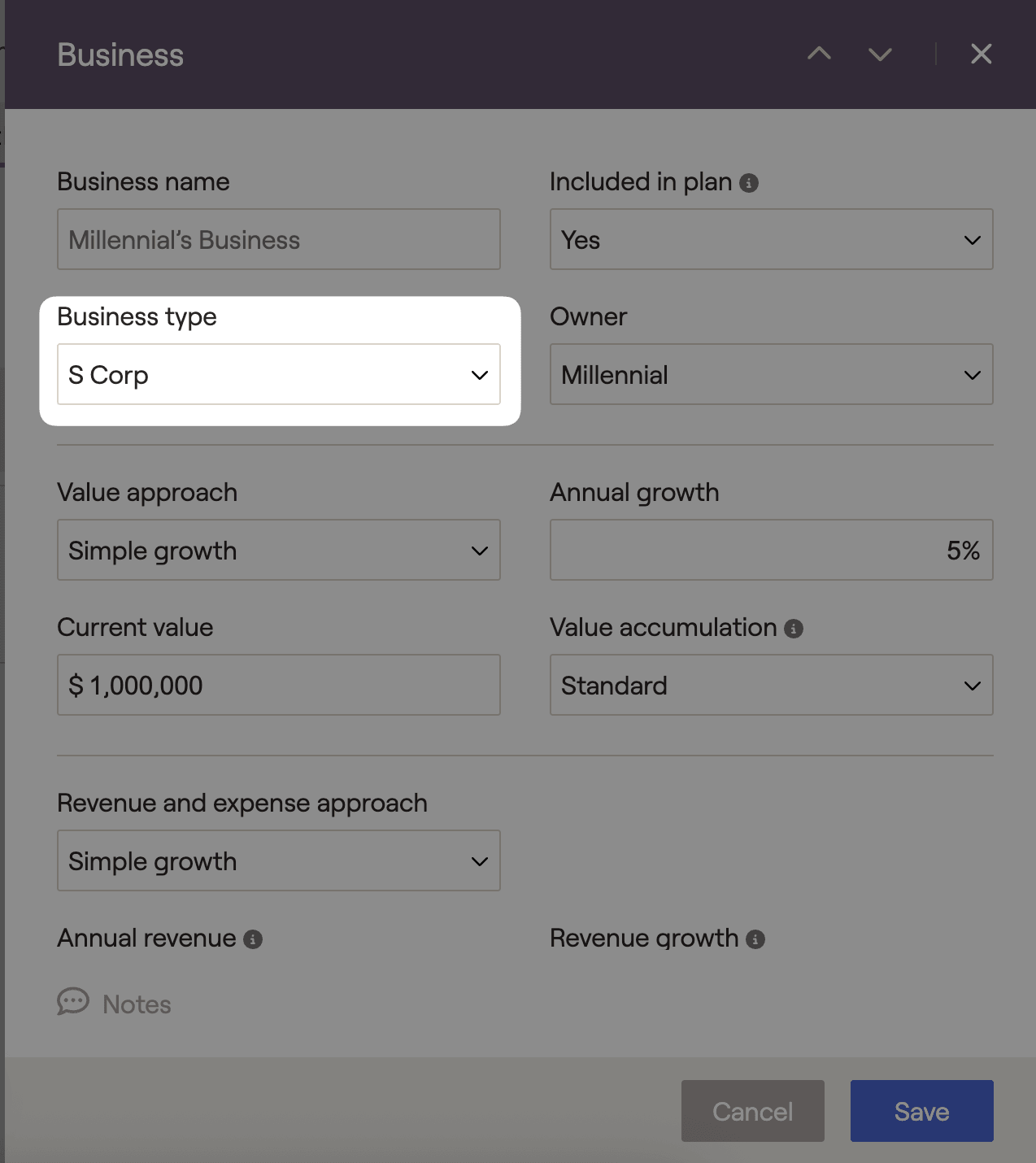Click the Notes speech bubble icon
Viewport: 1036px width, 1163px height.
pos(73,1001)
